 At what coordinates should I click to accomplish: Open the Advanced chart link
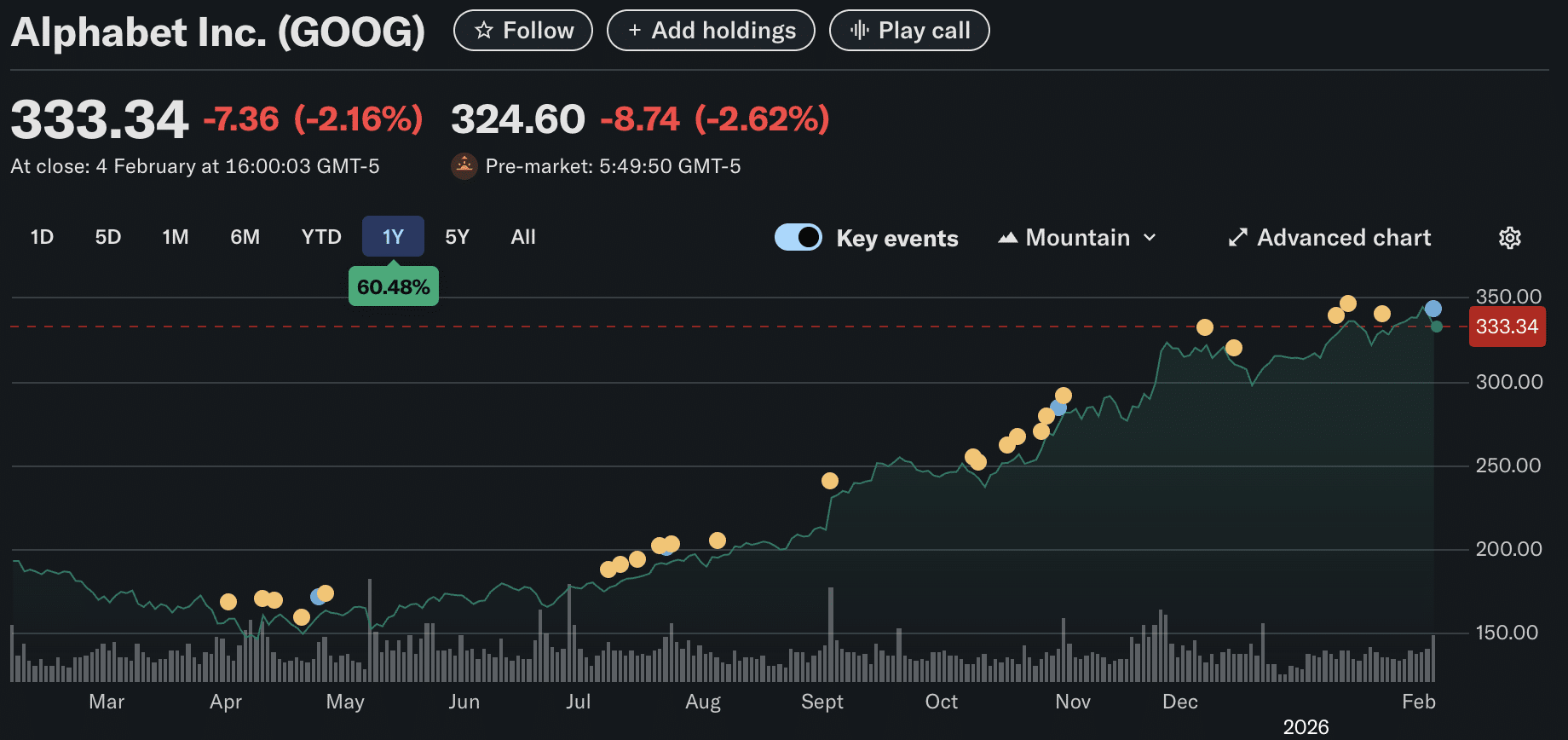[x=1329, y=238]
